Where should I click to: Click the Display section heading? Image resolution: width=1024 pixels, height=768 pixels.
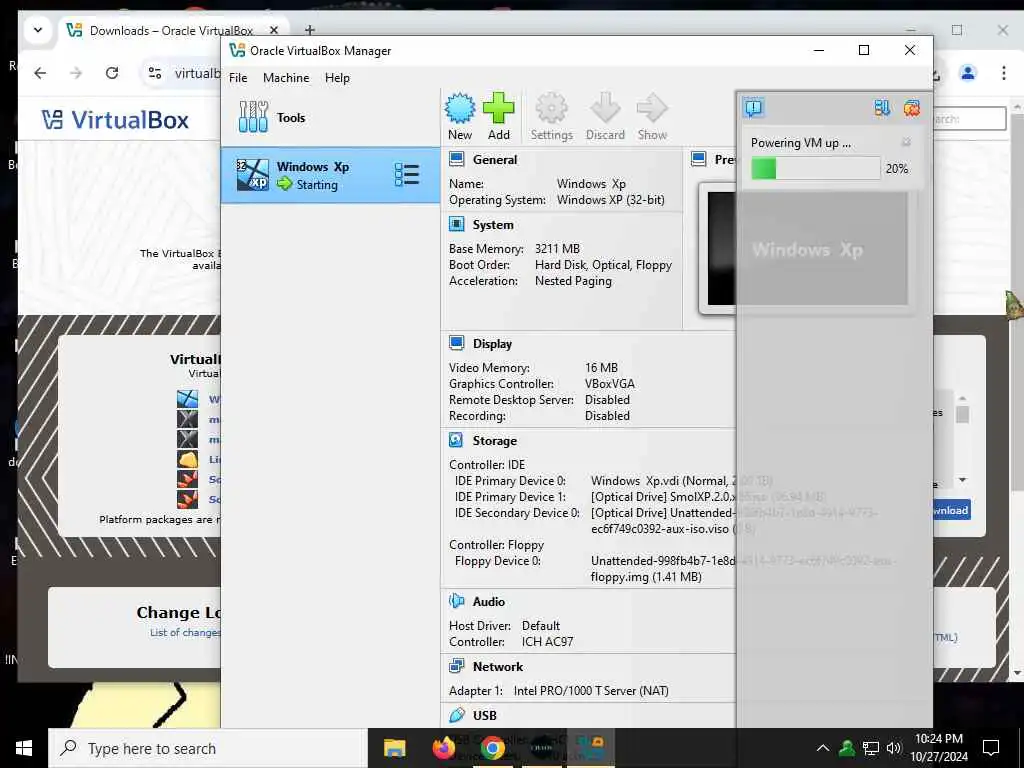492,344
